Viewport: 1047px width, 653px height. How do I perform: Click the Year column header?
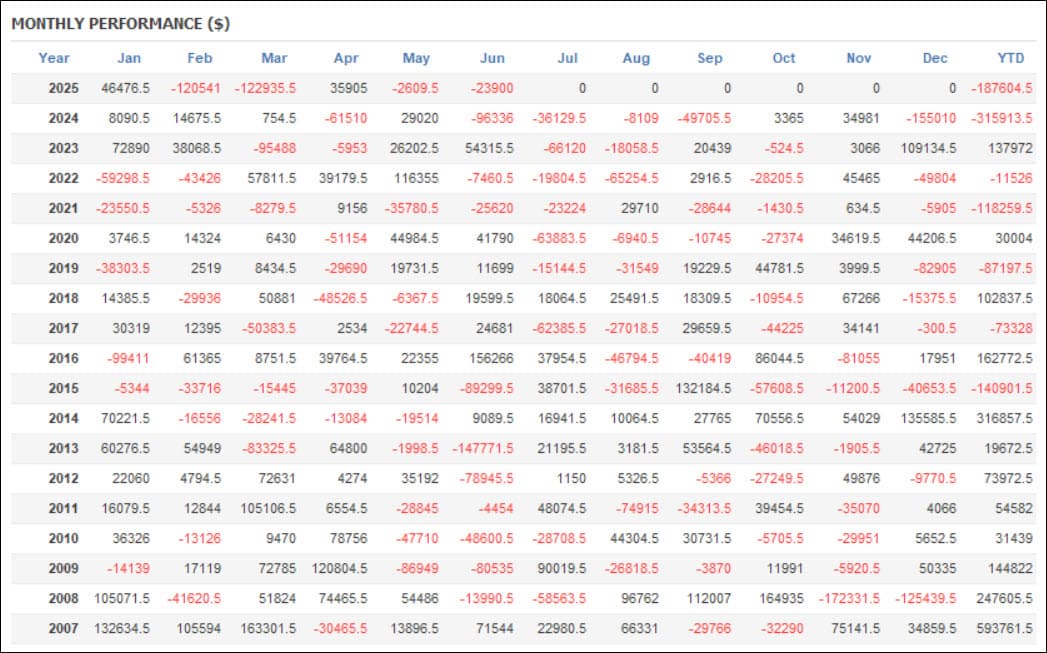coord(53,58)
